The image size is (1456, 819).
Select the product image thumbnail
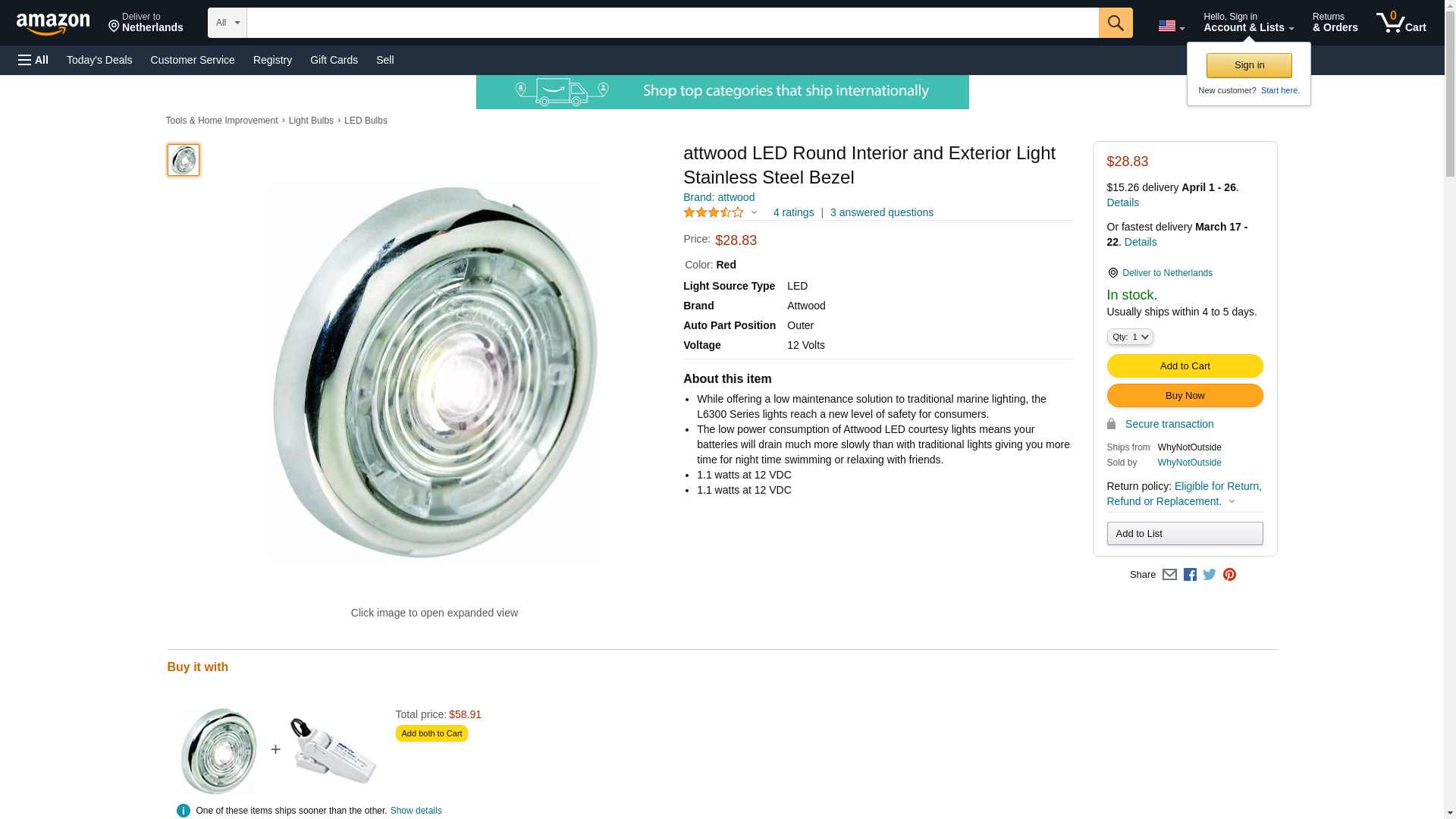[184, 160]
